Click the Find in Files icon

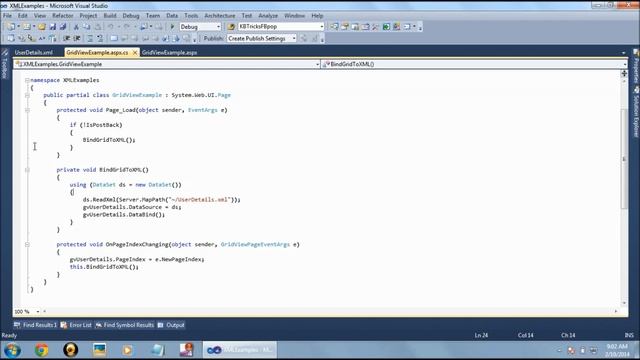[x=231, y=27]
